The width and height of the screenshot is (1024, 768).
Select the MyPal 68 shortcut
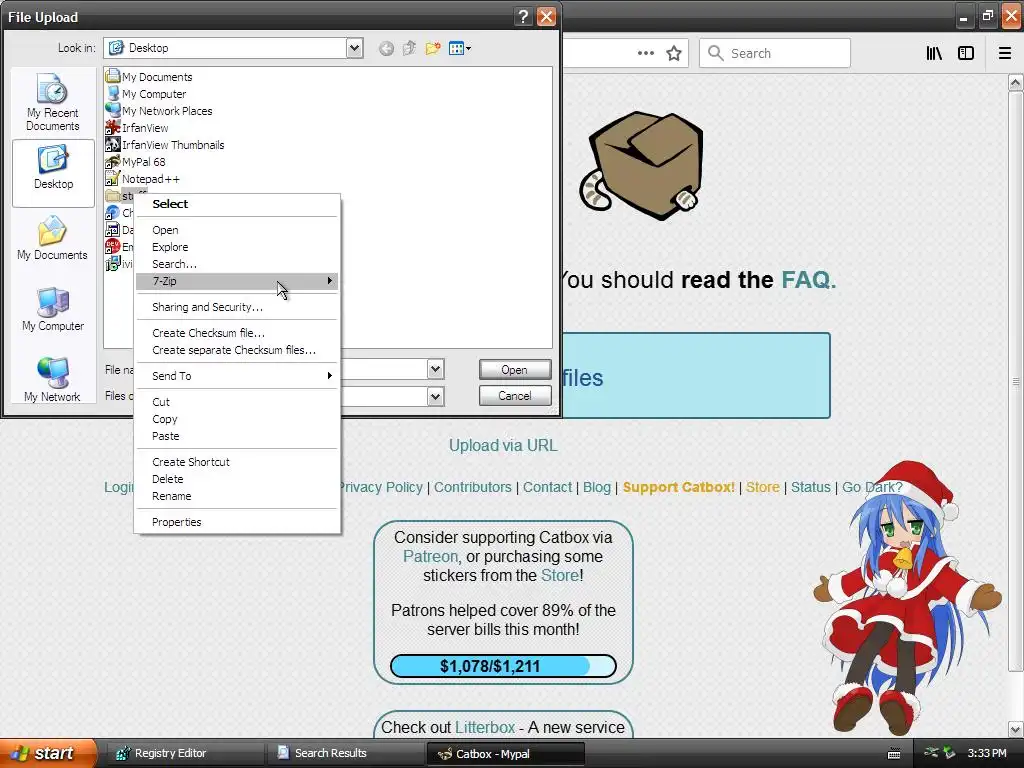tap(135, 161)
